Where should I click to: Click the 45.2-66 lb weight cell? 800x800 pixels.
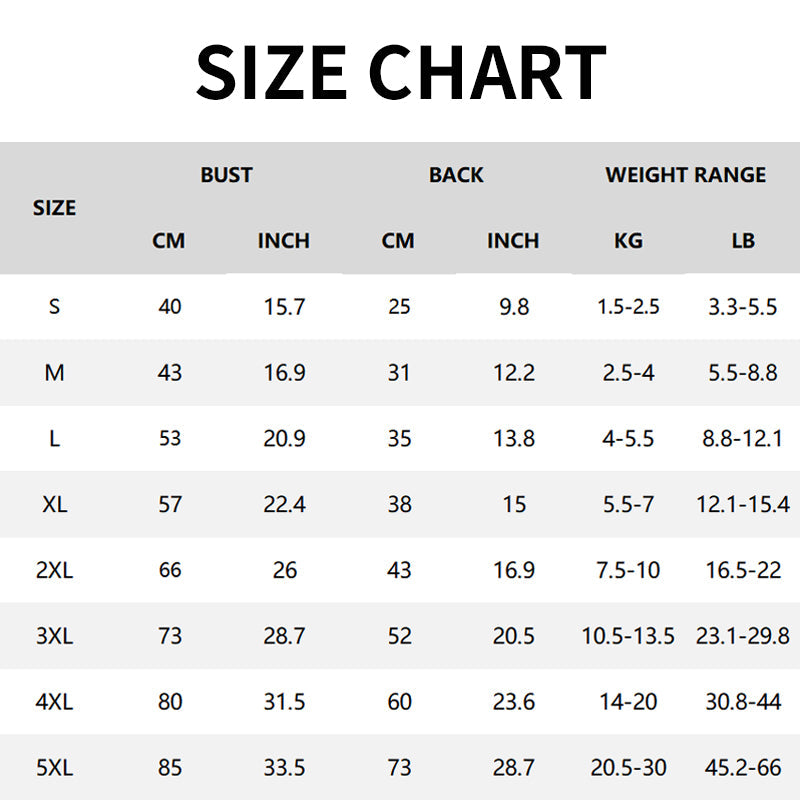coord(742,768)
